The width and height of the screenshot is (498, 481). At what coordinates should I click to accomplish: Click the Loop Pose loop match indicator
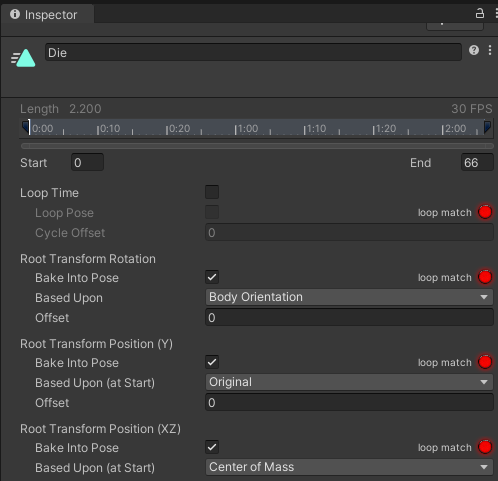[485, 212]
